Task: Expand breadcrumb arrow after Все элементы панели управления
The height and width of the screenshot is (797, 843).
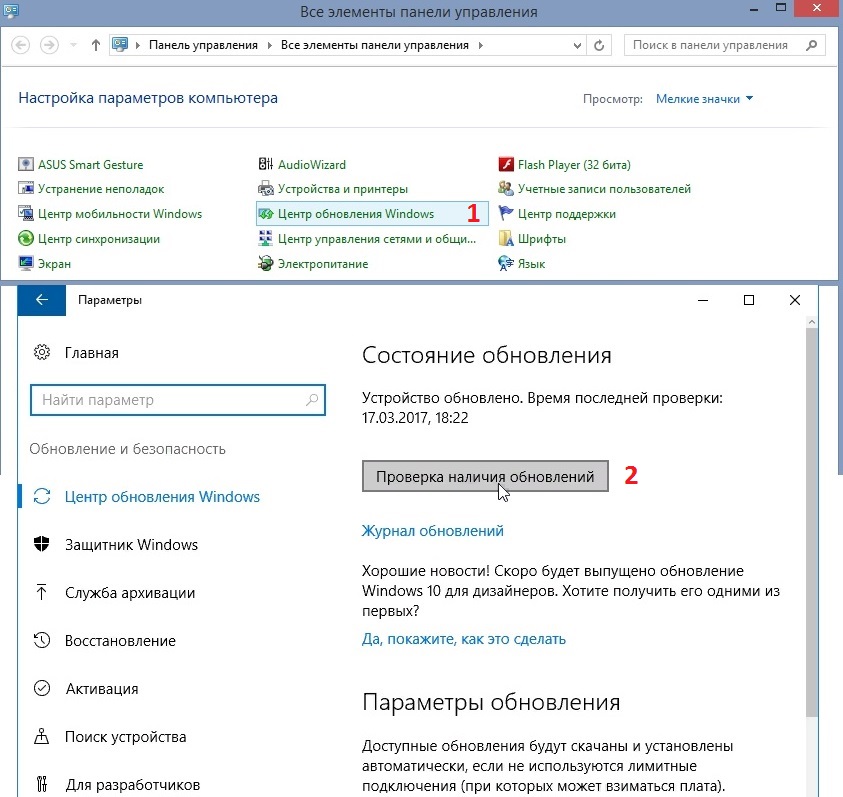Action: 480,45
